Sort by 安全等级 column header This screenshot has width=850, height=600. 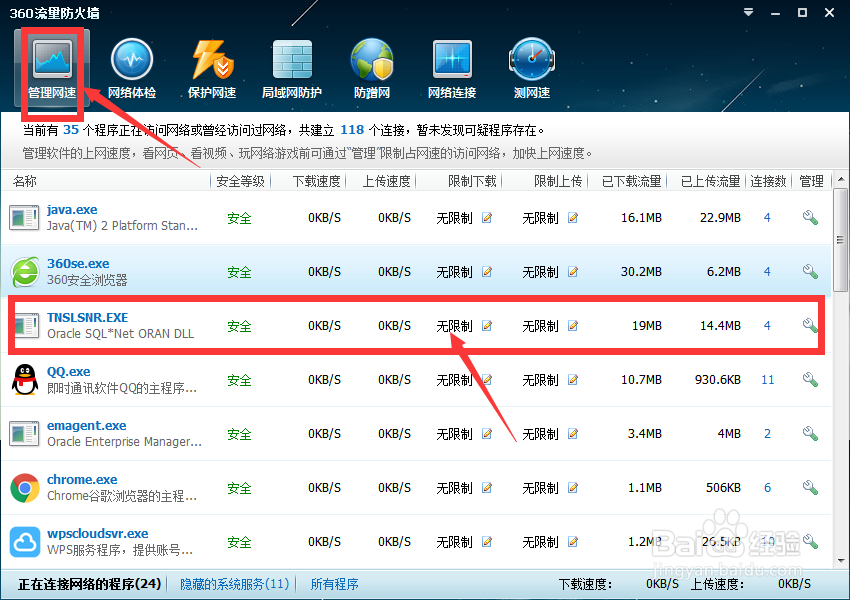point(240,181)
